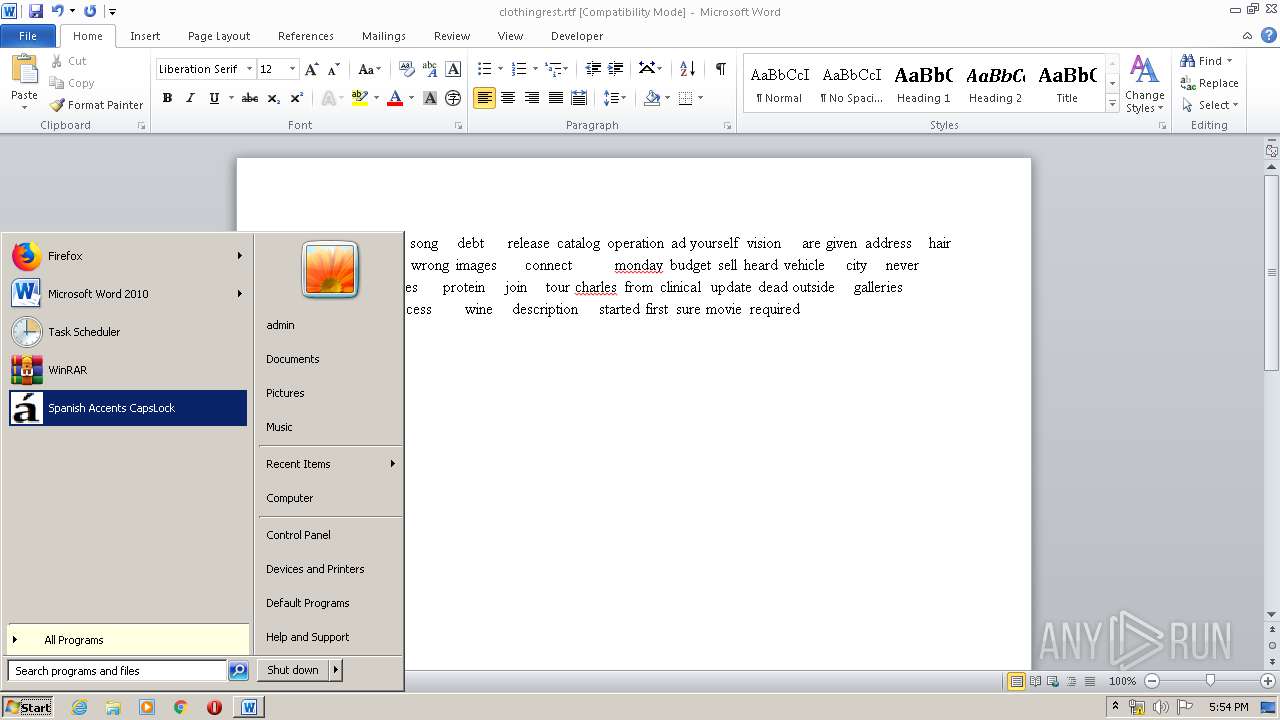This screenshot has width=1280, height=720.
Task: Apply Center alignment
Action: click(508, 98)
